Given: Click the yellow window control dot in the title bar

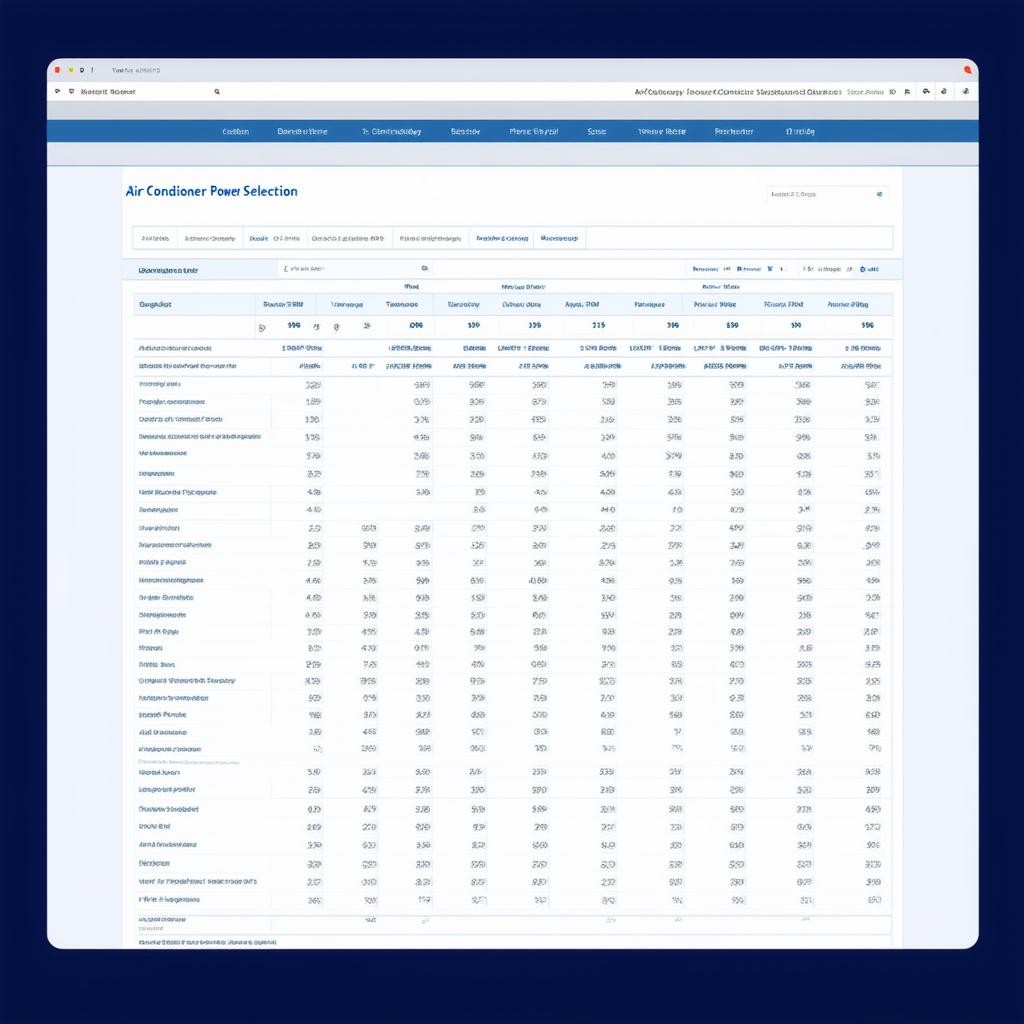Looking at the screenshot, I should [x=71, y=70].
